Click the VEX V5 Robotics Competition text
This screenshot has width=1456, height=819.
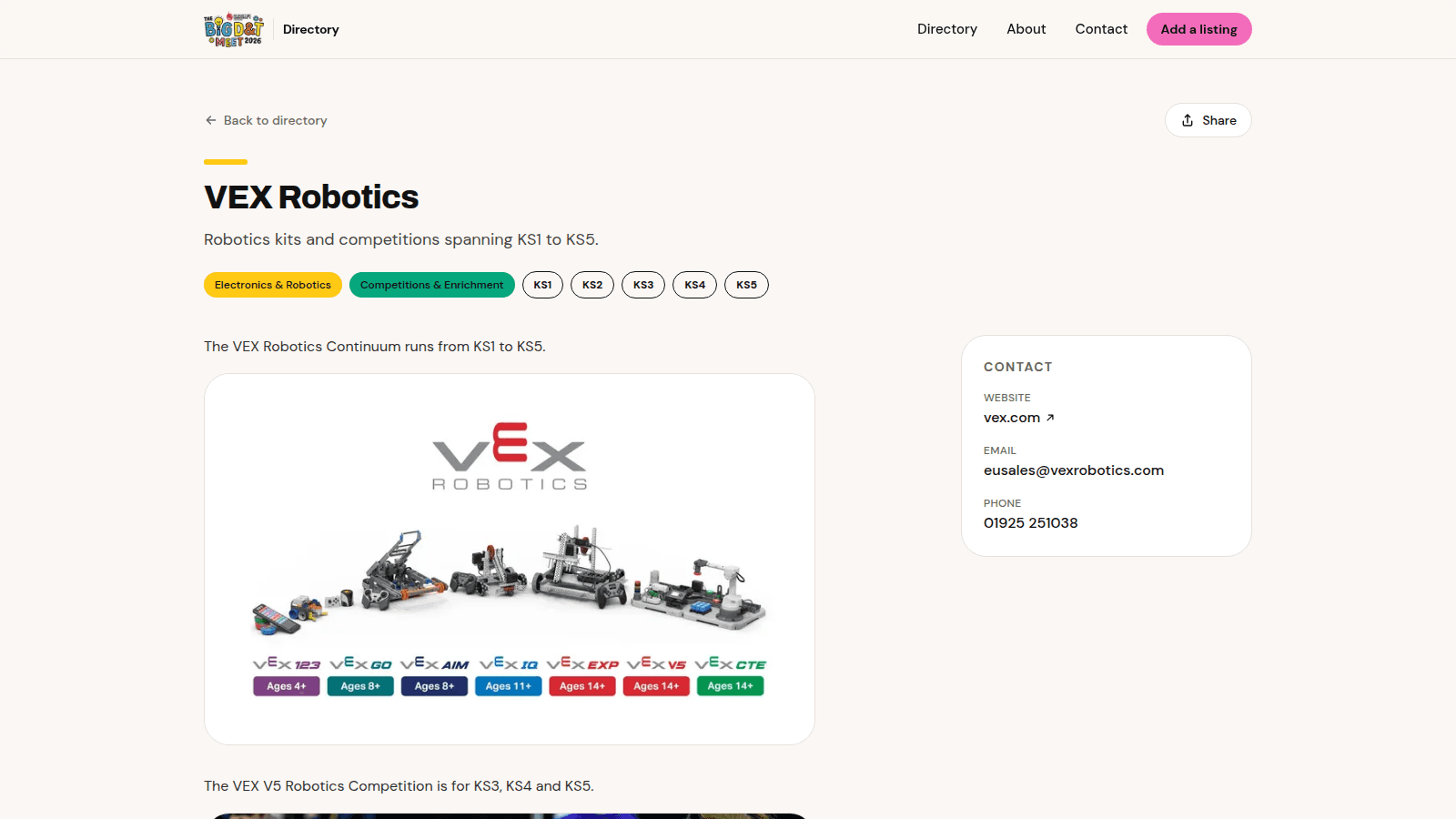click(x=399, y=786)
